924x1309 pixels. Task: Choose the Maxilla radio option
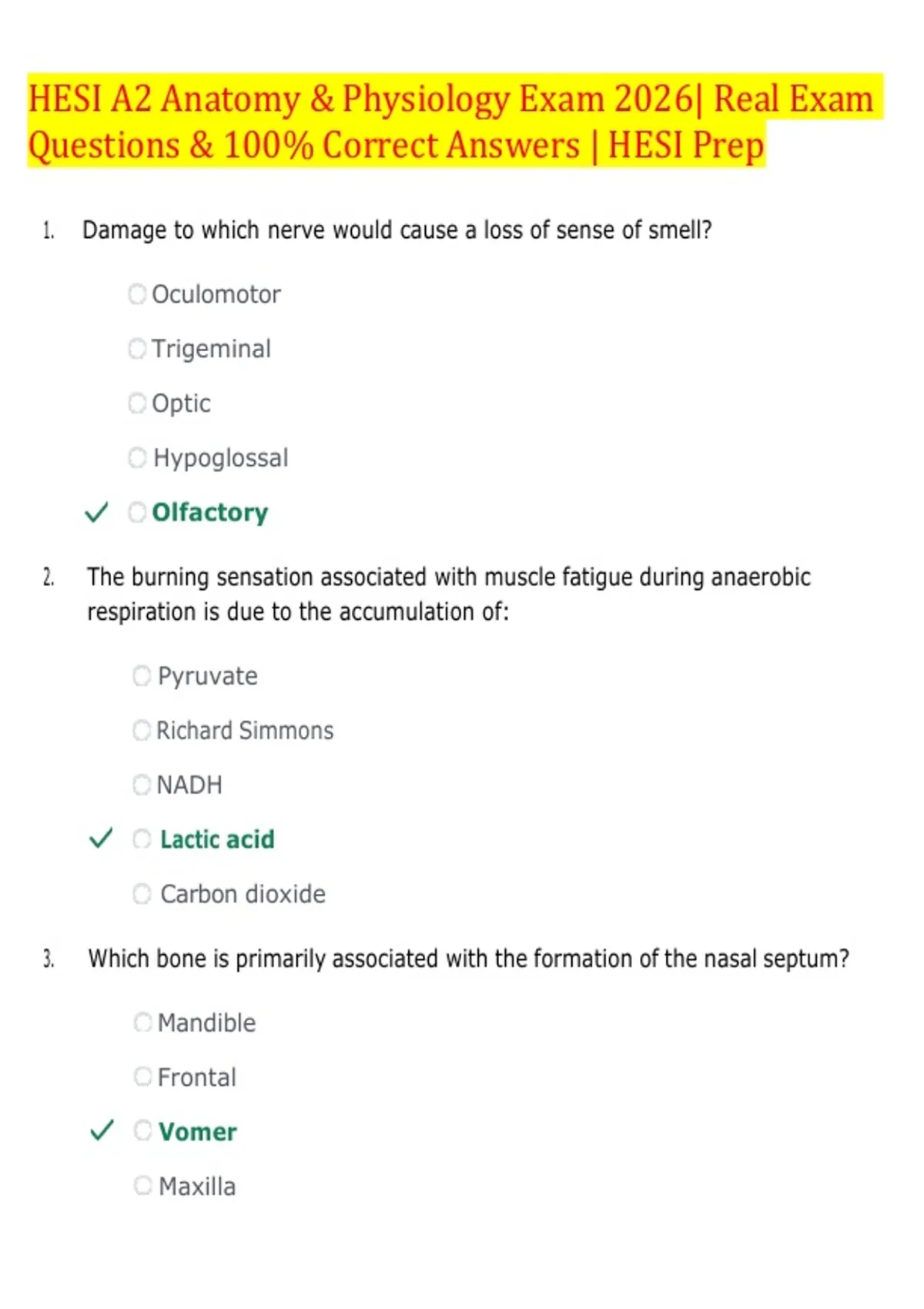[143, 1185]
